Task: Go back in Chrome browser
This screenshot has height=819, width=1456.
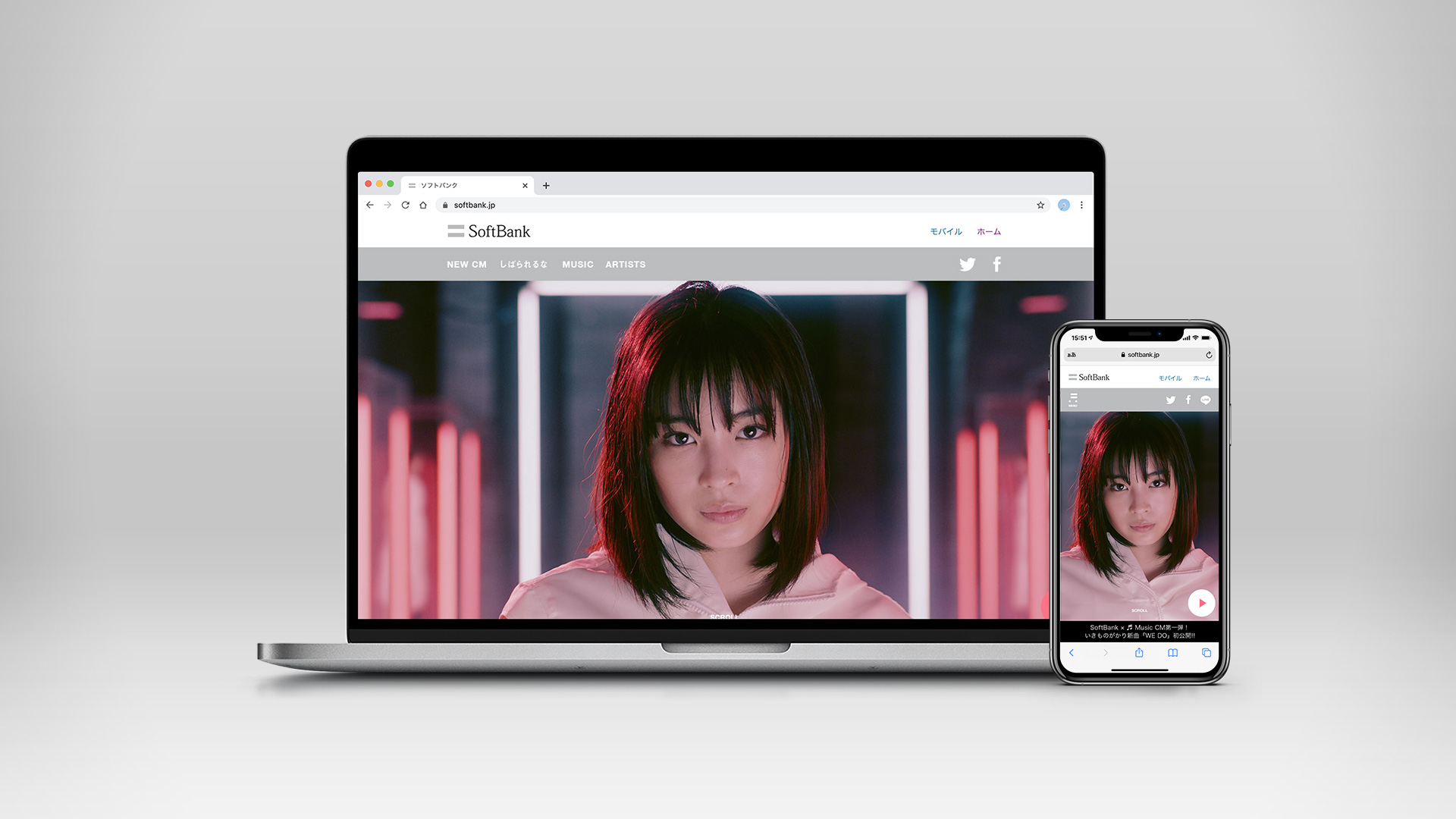Action: [370, 206]
